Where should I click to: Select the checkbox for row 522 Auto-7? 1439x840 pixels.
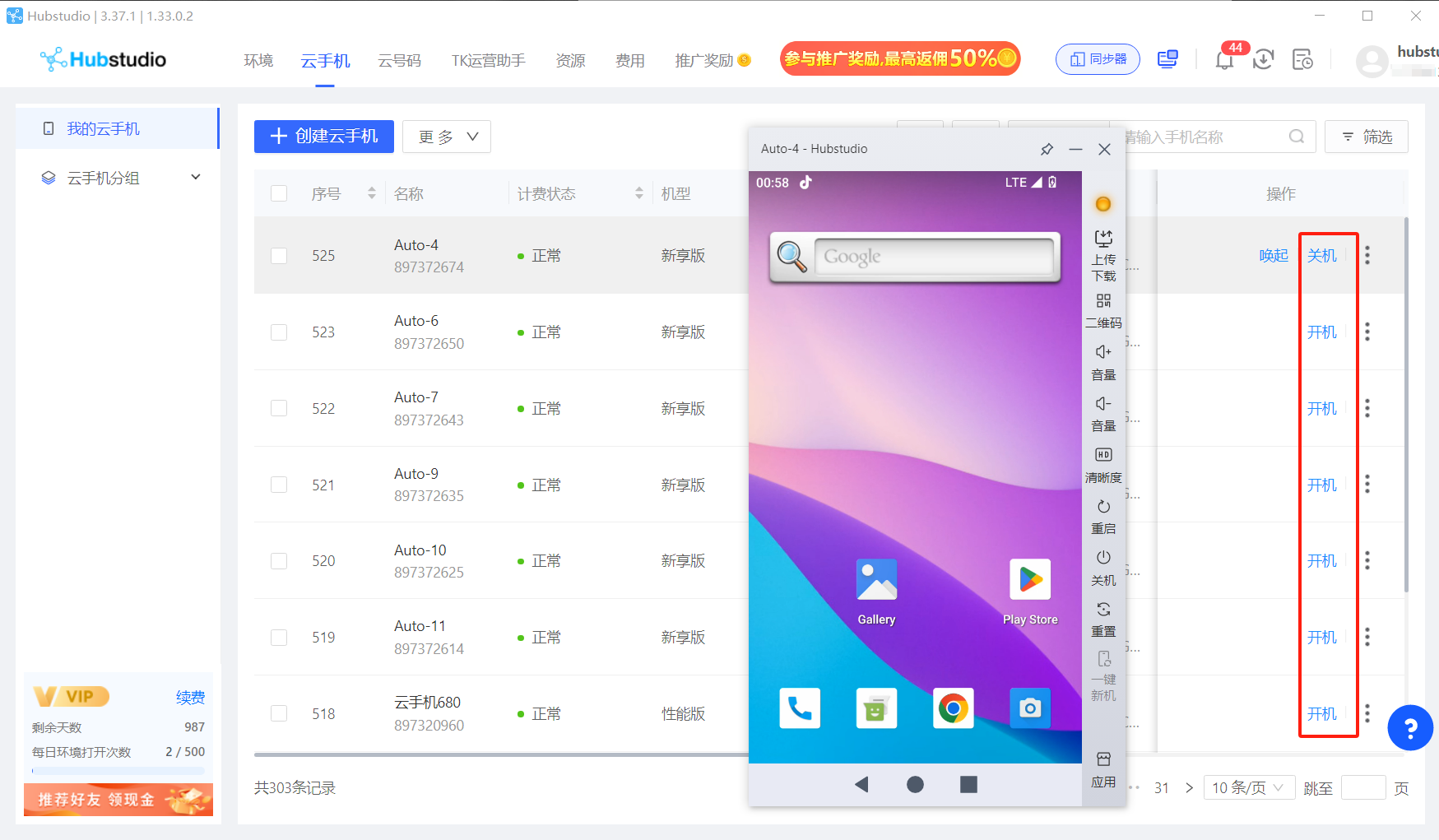[279, 409]
